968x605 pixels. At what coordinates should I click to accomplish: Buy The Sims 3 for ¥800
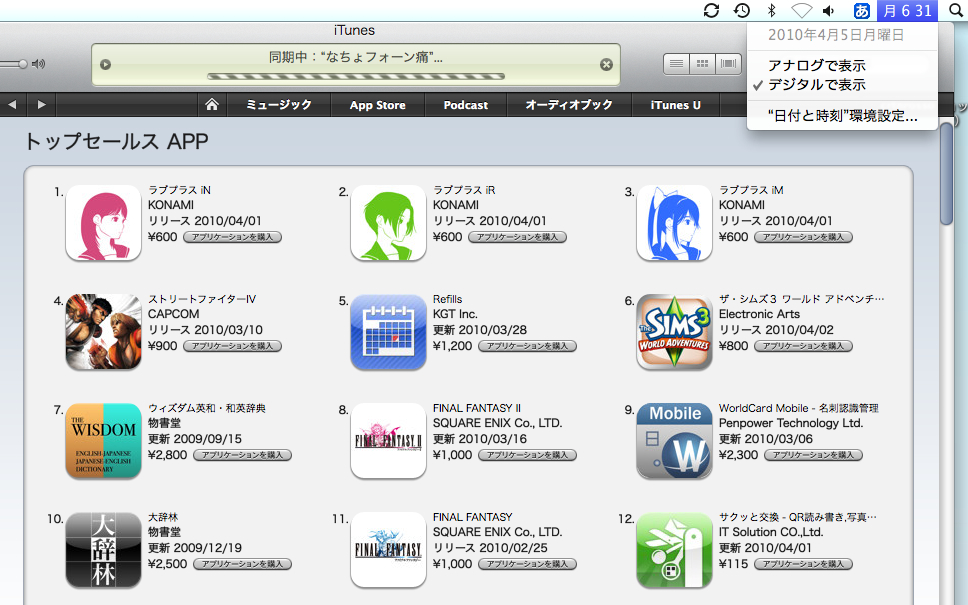point(803,346)
